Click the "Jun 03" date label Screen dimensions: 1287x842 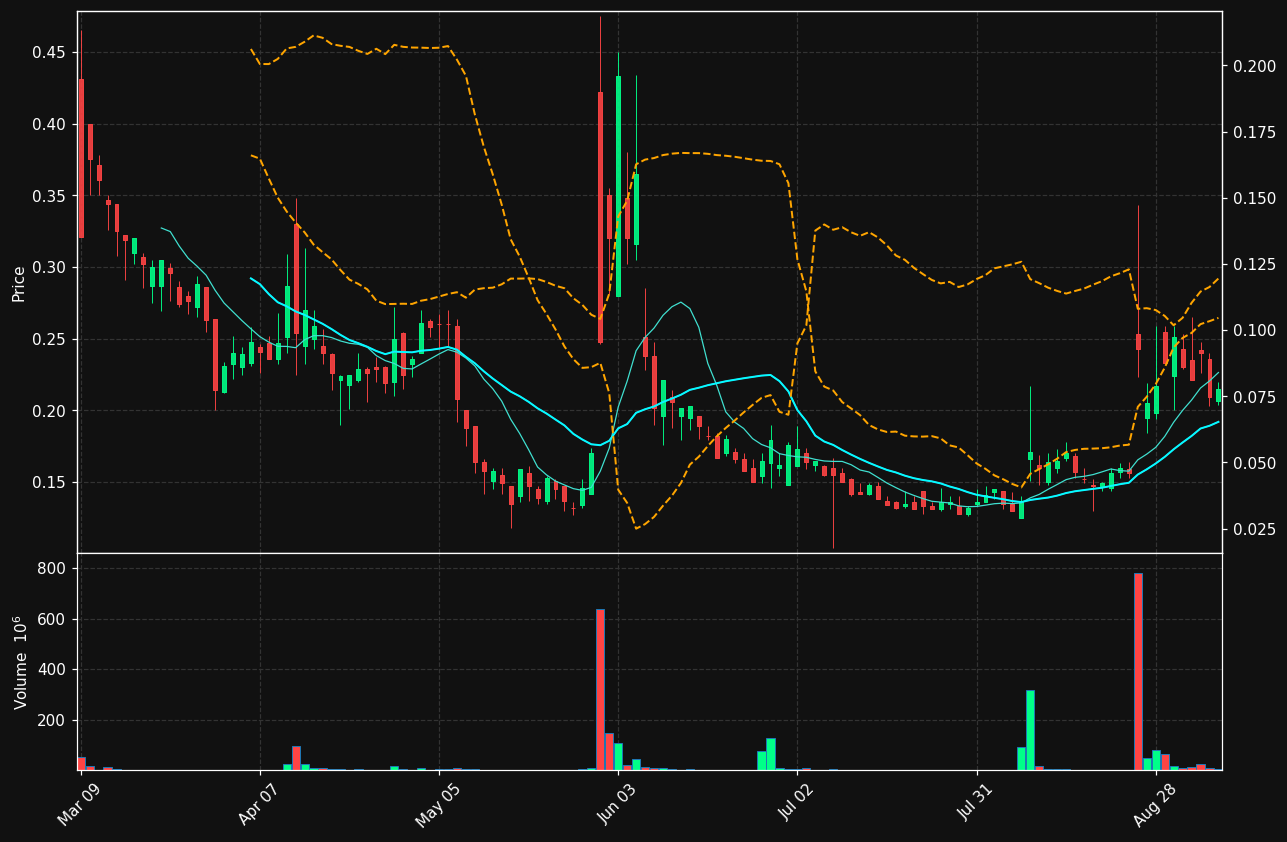point(617,804)
